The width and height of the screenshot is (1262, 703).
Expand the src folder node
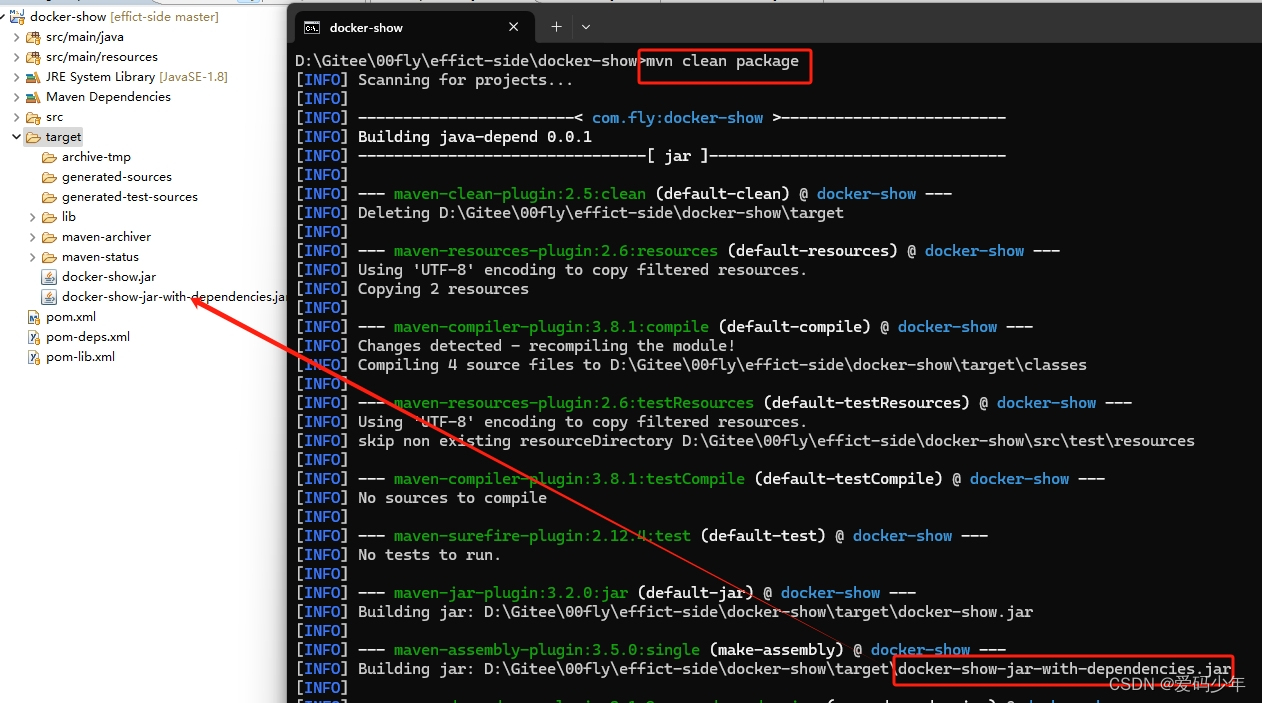(17, 117)
